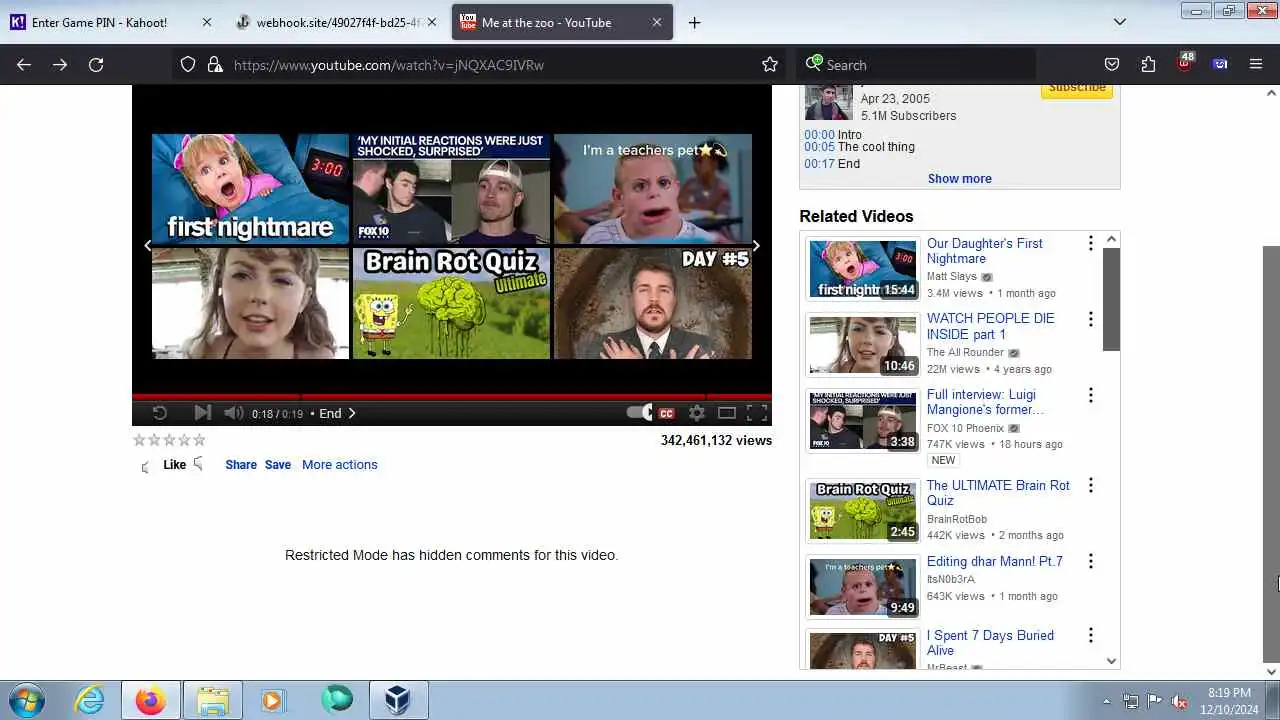
Task: Click the thumbs-down dislike icon
Action: pos(198,463)
